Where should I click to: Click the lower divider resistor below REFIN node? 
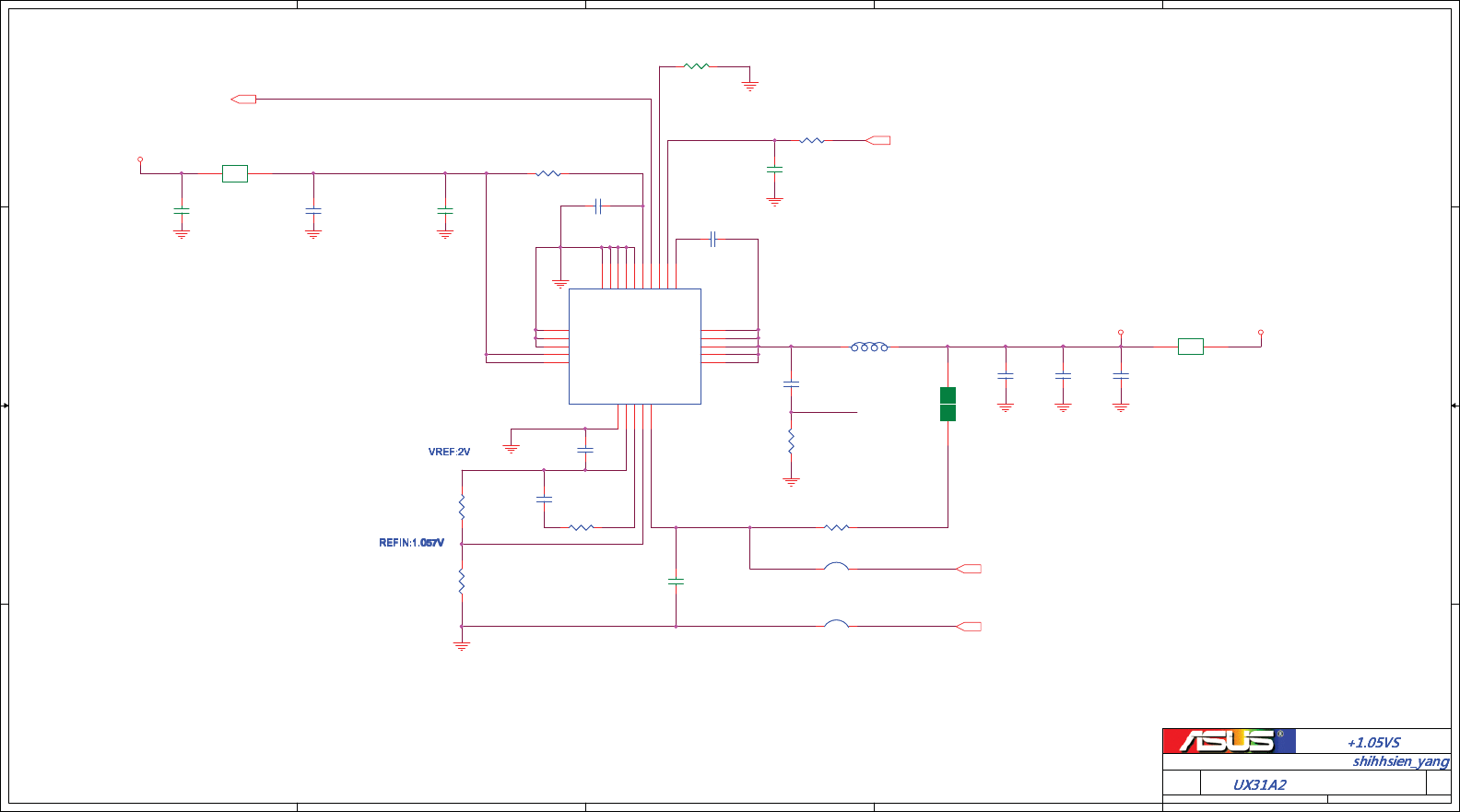pyautogui.click(x=462, y=581)
